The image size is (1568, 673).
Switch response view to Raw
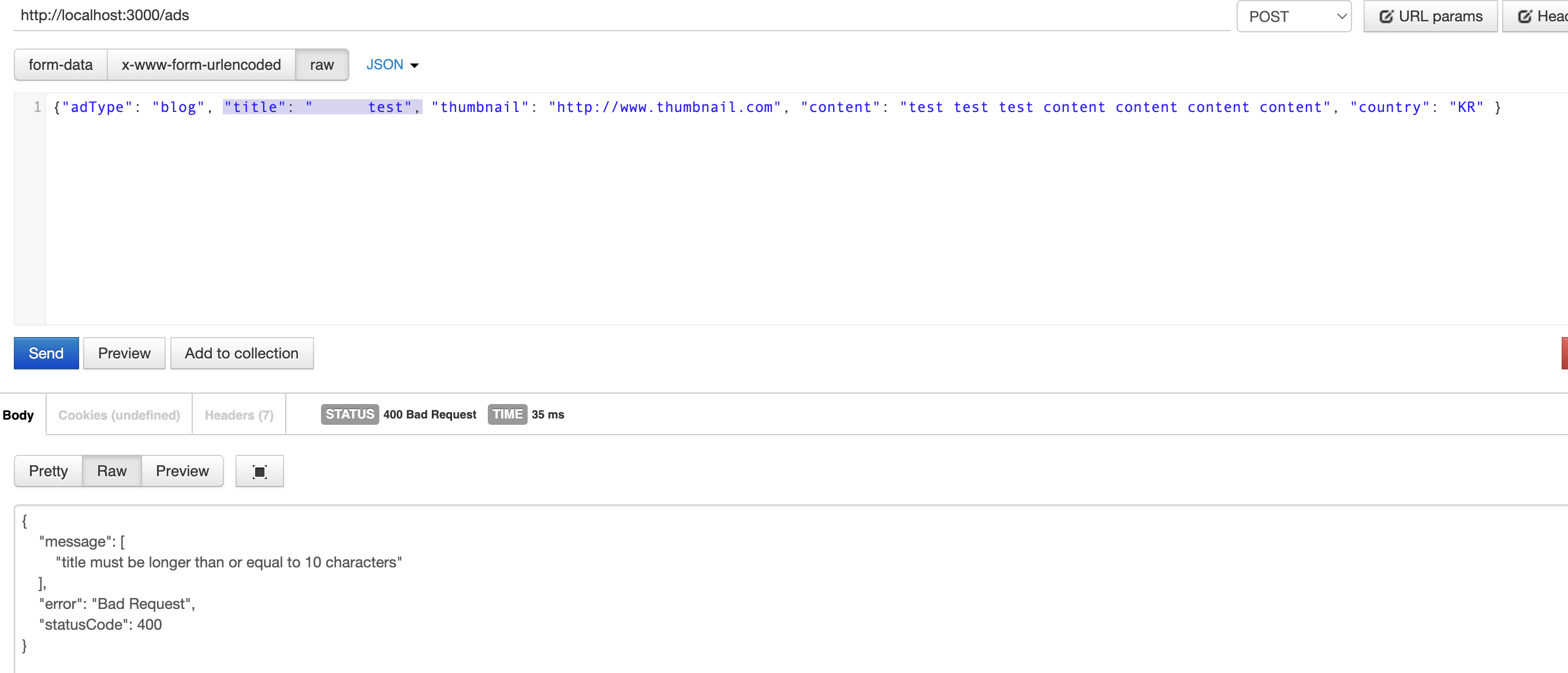coord(111,472)
